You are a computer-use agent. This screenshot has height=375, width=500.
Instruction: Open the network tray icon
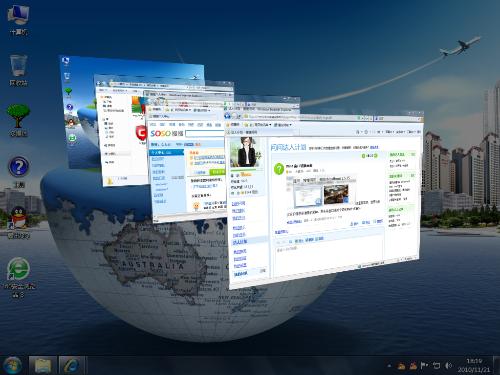(437, 366)
